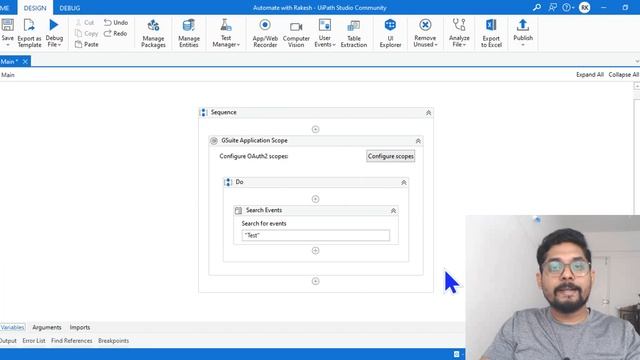Click Export to Excel icon
Viewport: 640px width, 360px height.
click(x=491, y=25)
